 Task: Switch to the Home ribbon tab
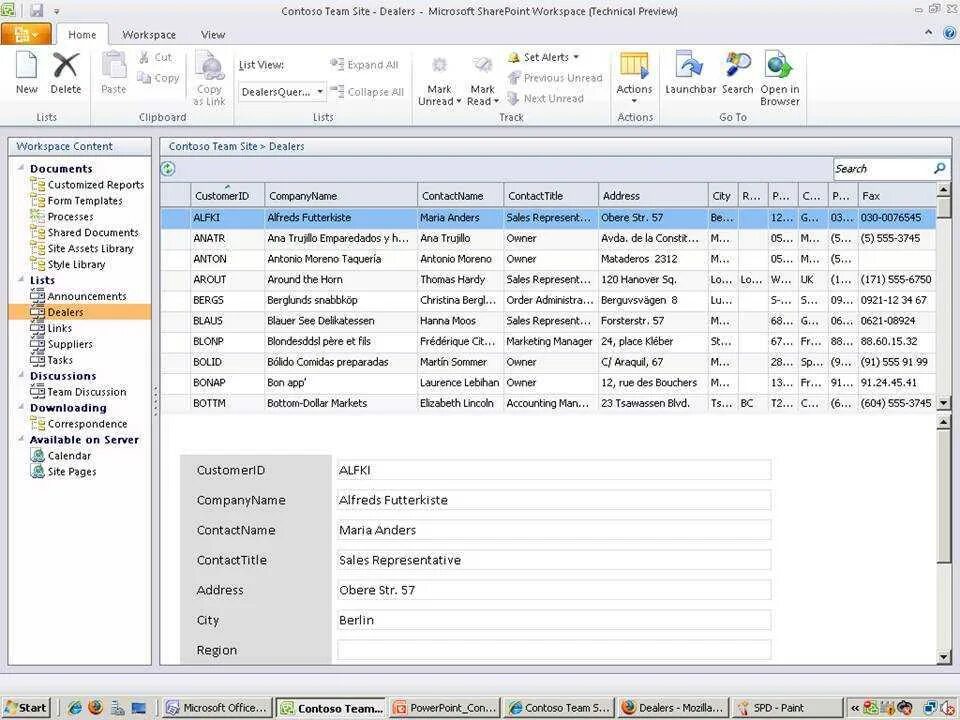[82, 35]
